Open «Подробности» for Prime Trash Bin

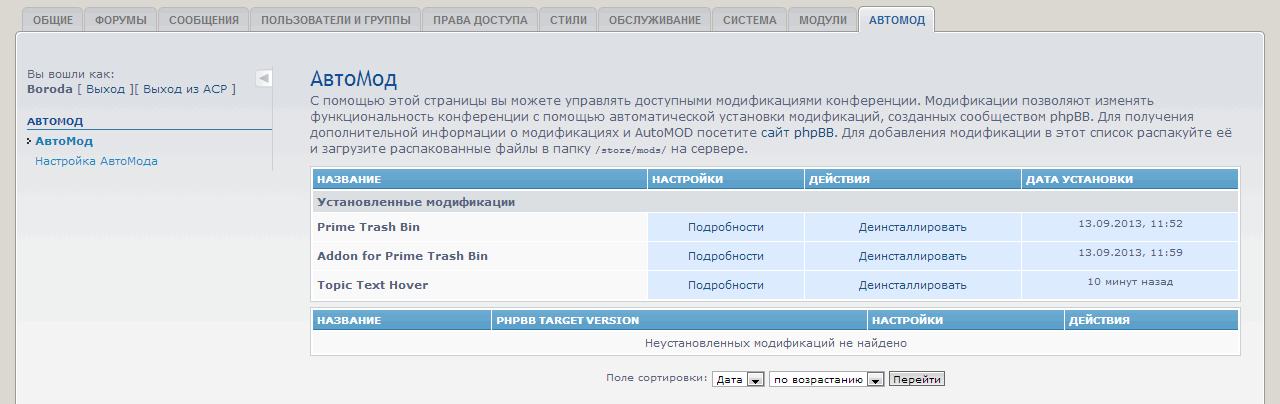point(725,227)
